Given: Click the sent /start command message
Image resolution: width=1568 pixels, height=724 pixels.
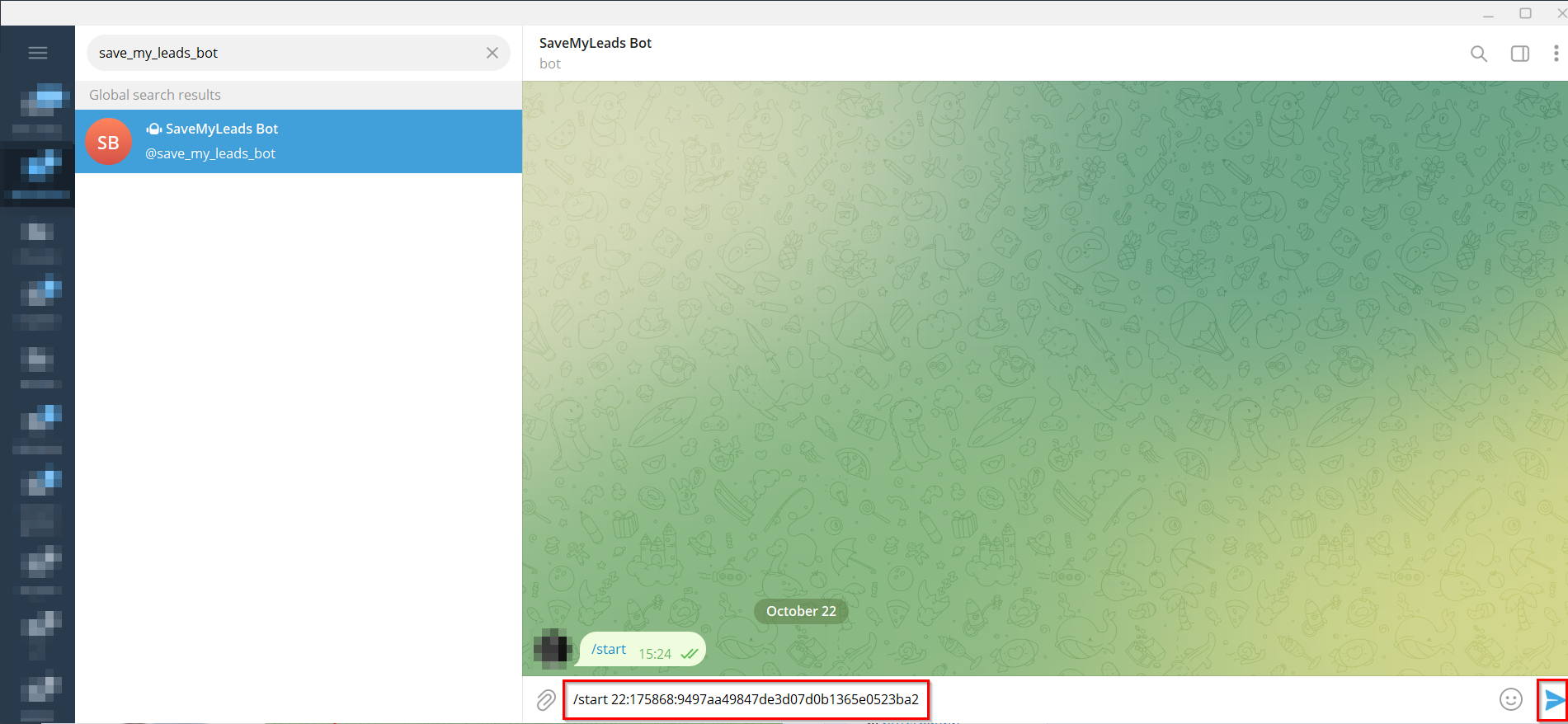Looking at the screenshot, I should click(609, 650).
